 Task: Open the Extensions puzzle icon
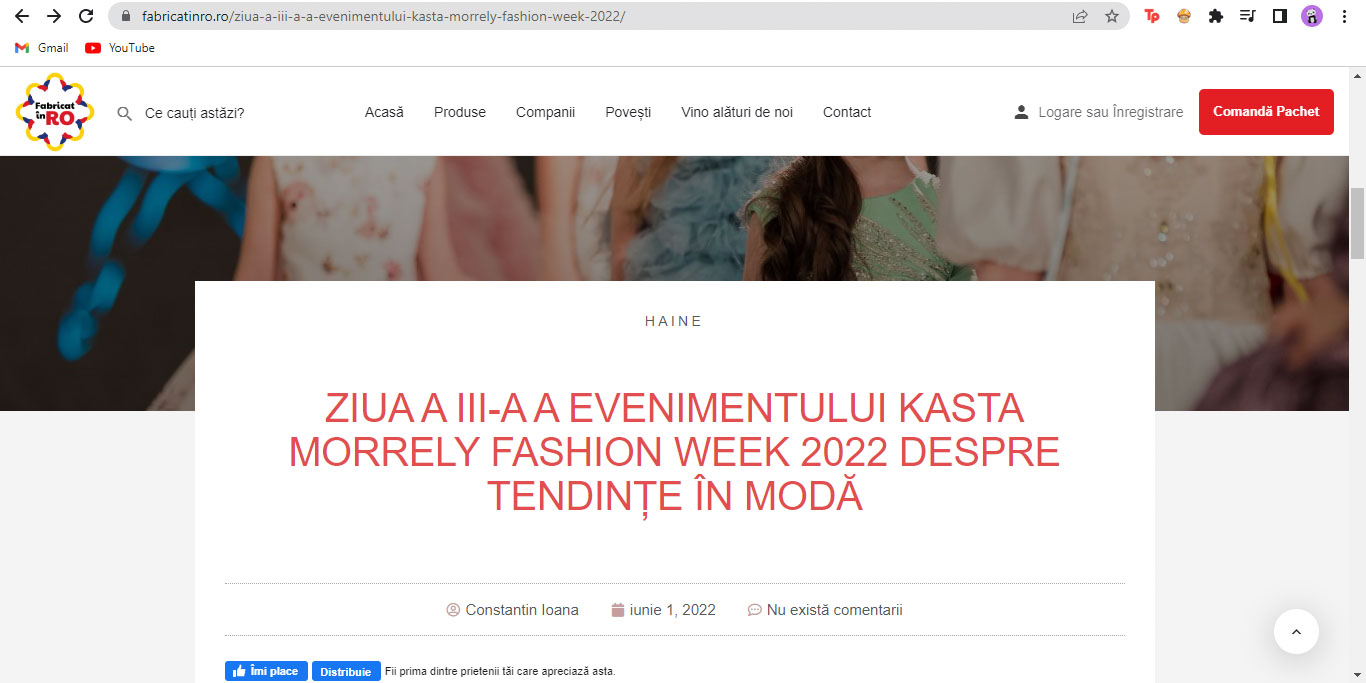point(1216,16)
